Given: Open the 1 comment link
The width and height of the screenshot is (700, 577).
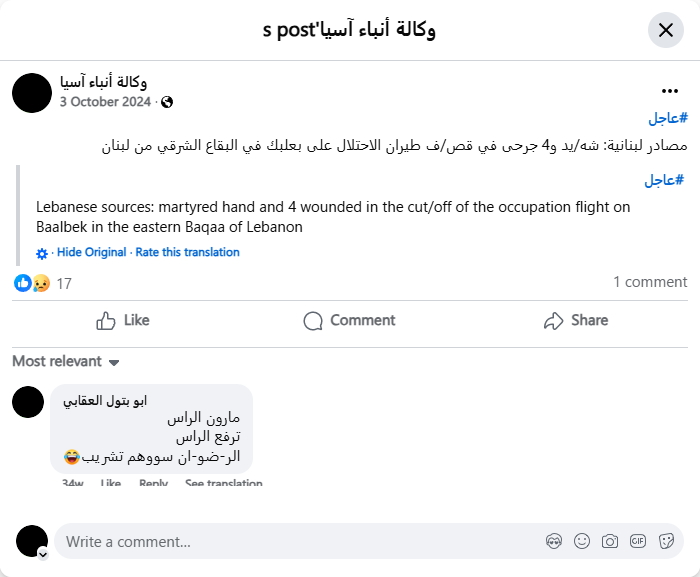Looking at the screenshot, I should pos(650,282).
